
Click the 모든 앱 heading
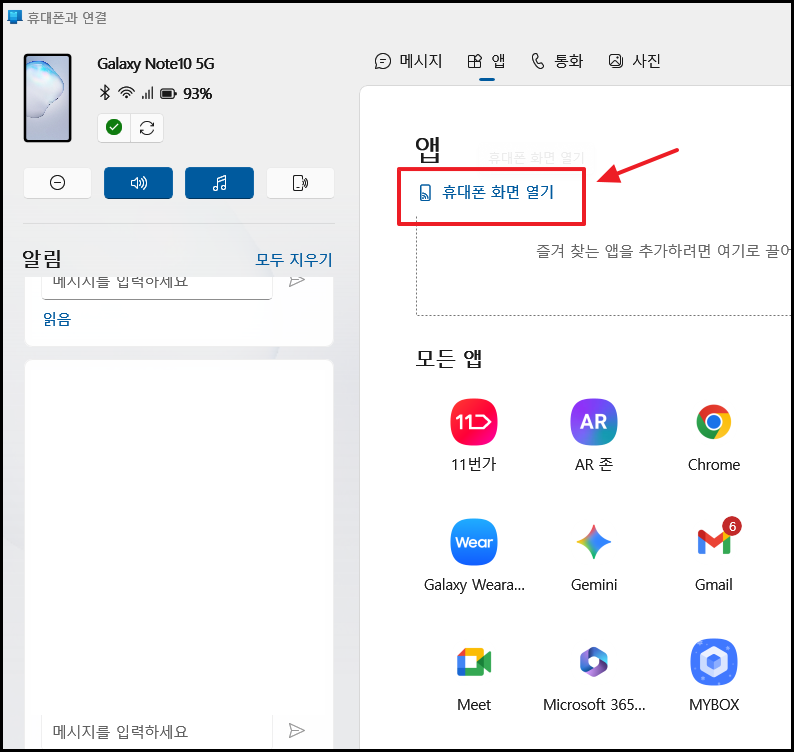coord(448,359)
